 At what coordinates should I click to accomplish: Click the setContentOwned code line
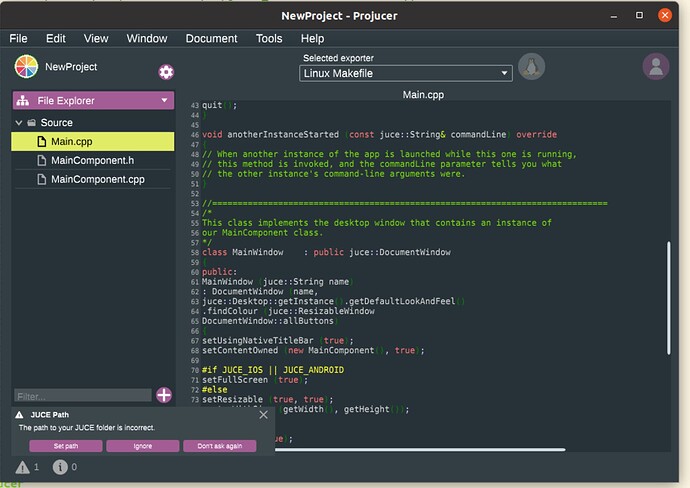click(313, 351)
